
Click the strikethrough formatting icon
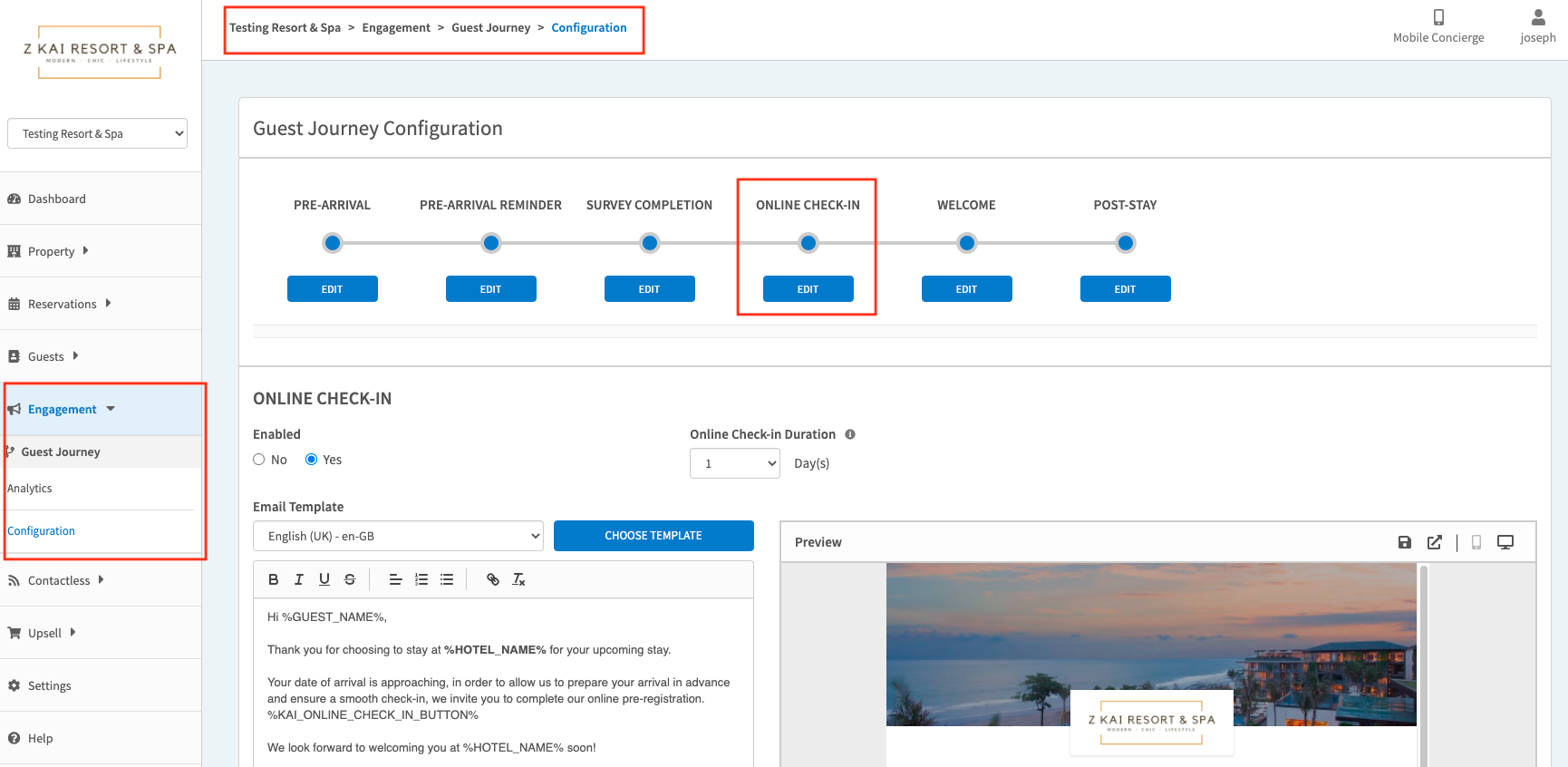pyautogui.click(x=350, y=579)
